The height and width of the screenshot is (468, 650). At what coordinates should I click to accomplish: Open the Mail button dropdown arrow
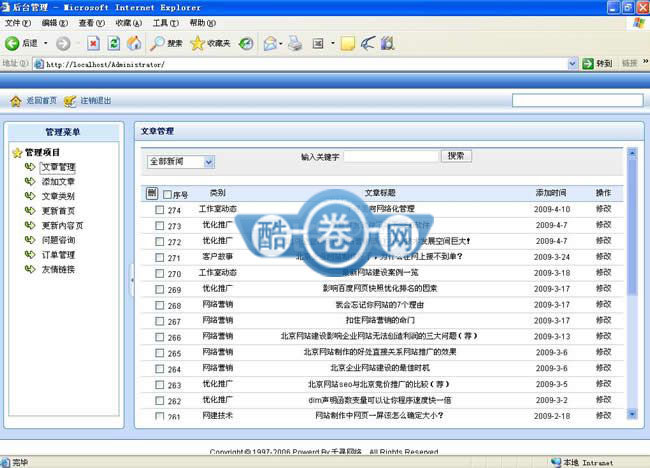click(x=281, y=43)
